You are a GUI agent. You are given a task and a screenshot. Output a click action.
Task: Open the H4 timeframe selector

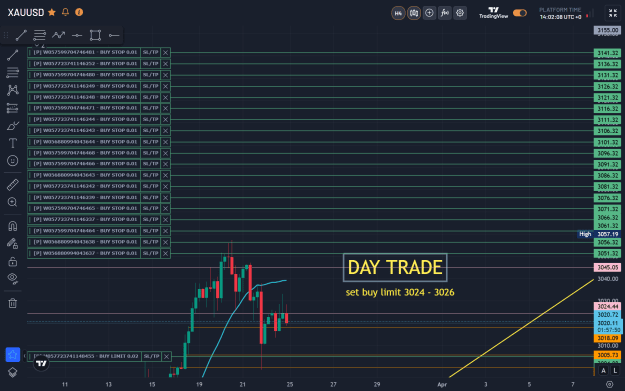[x=398, y=13]
